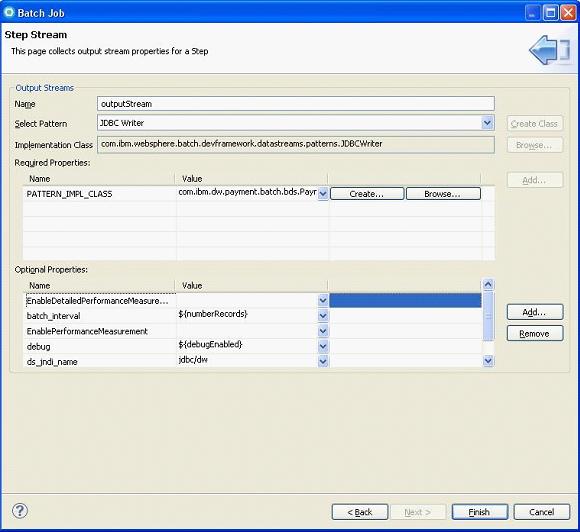Viewport: 580px width, 532px height.
Task: Click Create... button in PATTERN_IMPL_CLASS row
Action: click(367, 193)
